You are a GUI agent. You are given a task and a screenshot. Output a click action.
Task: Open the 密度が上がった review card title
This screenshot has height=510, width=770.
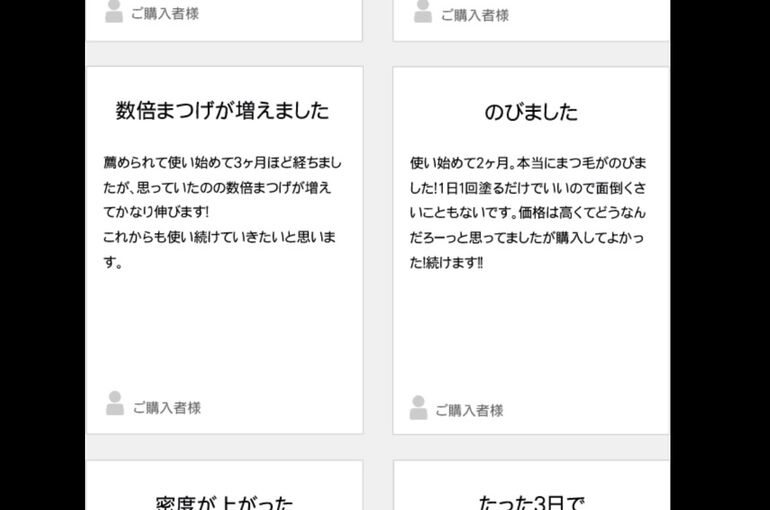(224, 503)
